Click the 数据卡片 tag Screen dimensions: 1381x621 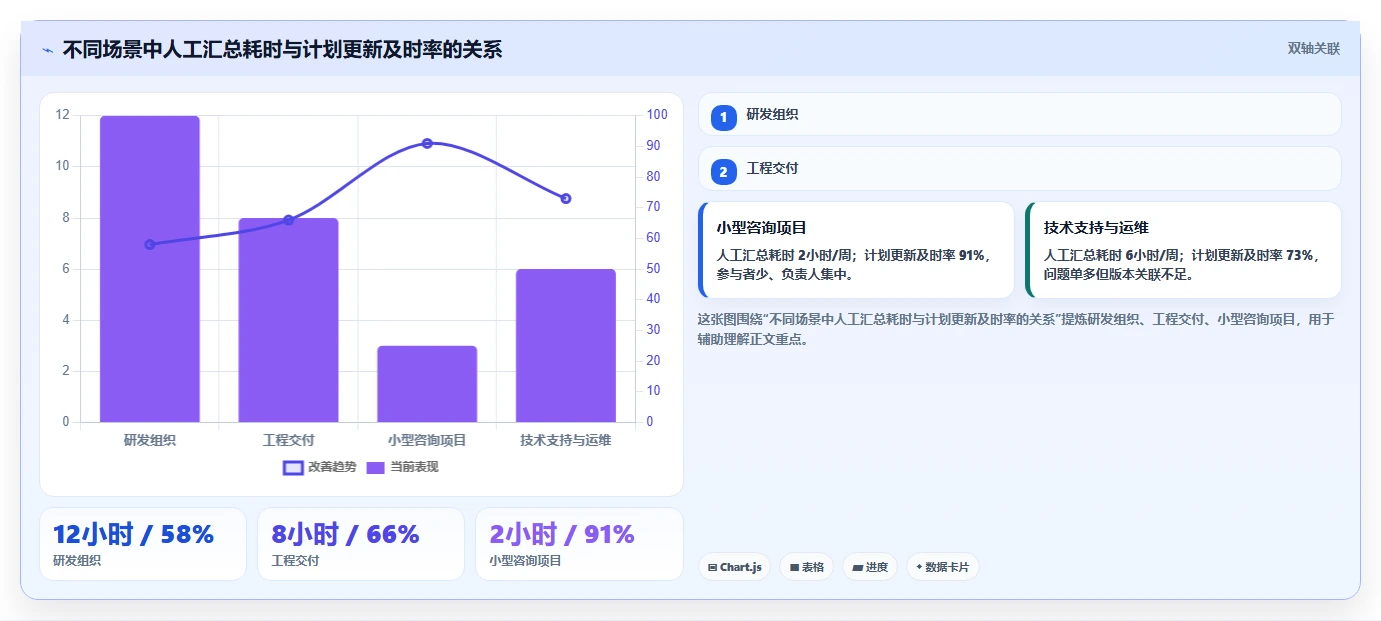point(942,567)
